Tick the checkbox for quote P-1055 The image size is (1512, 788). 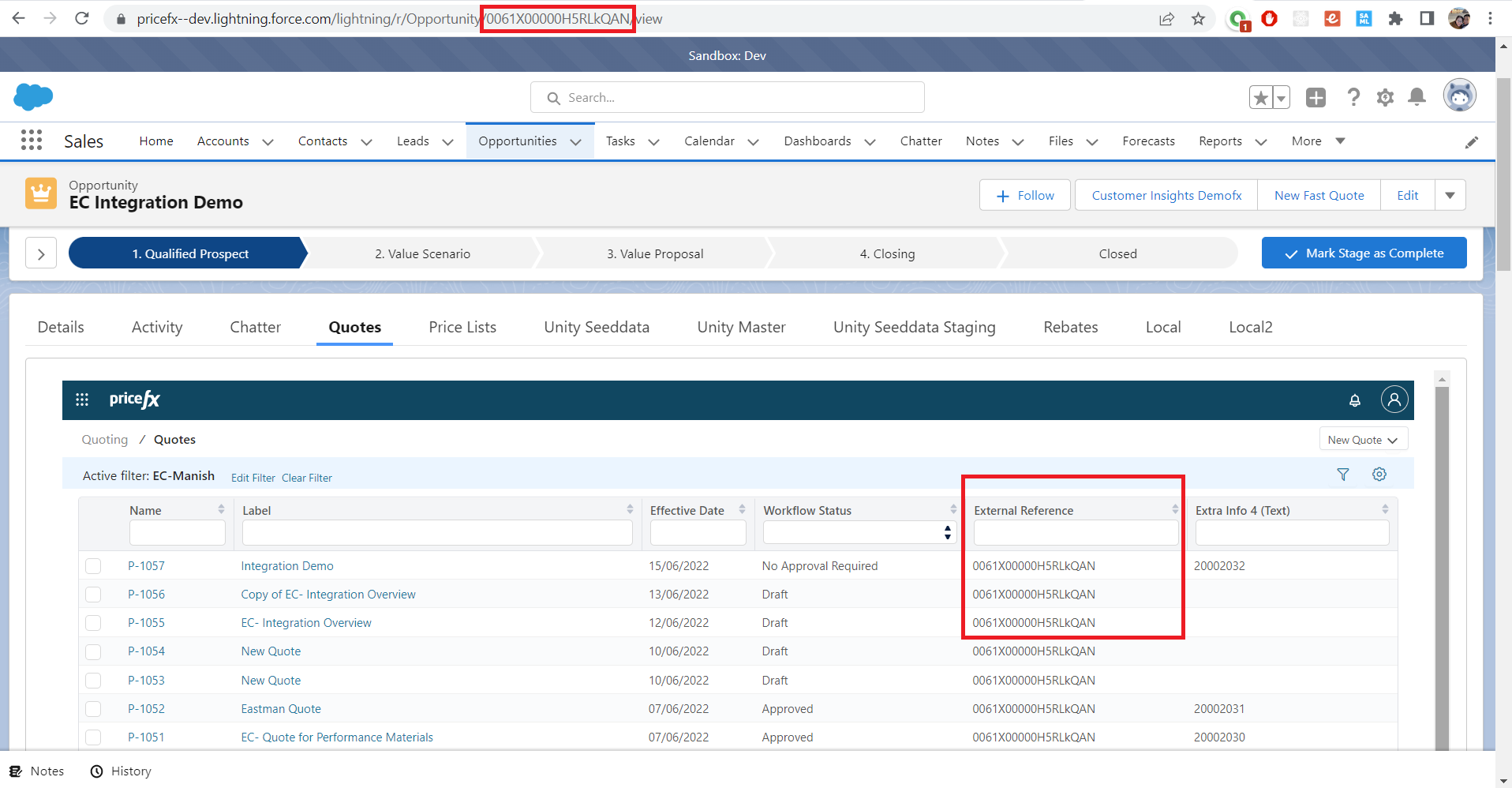(93, 623)
